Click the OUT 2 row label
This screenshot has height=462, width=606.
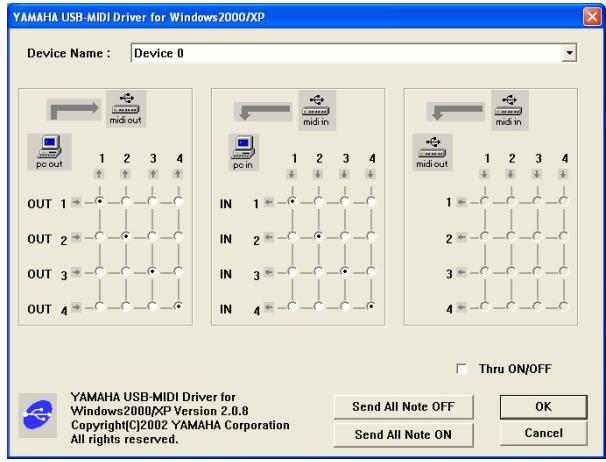[x=47, y=239]
